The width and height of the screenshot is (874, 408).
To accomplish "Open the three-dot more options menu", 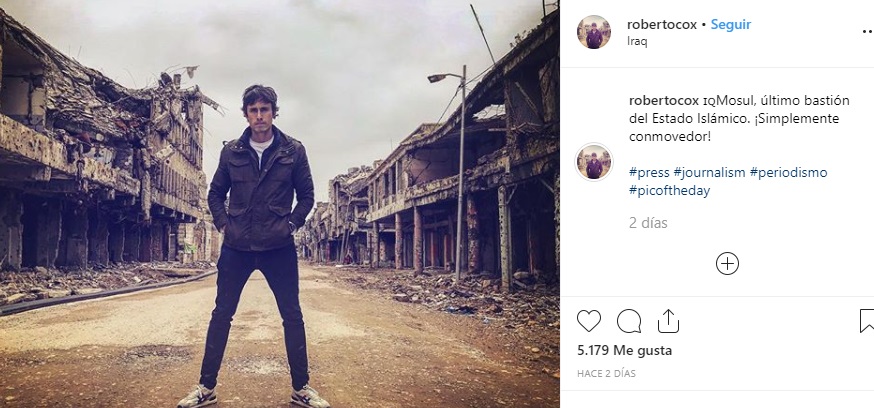I will click(866, 32).
